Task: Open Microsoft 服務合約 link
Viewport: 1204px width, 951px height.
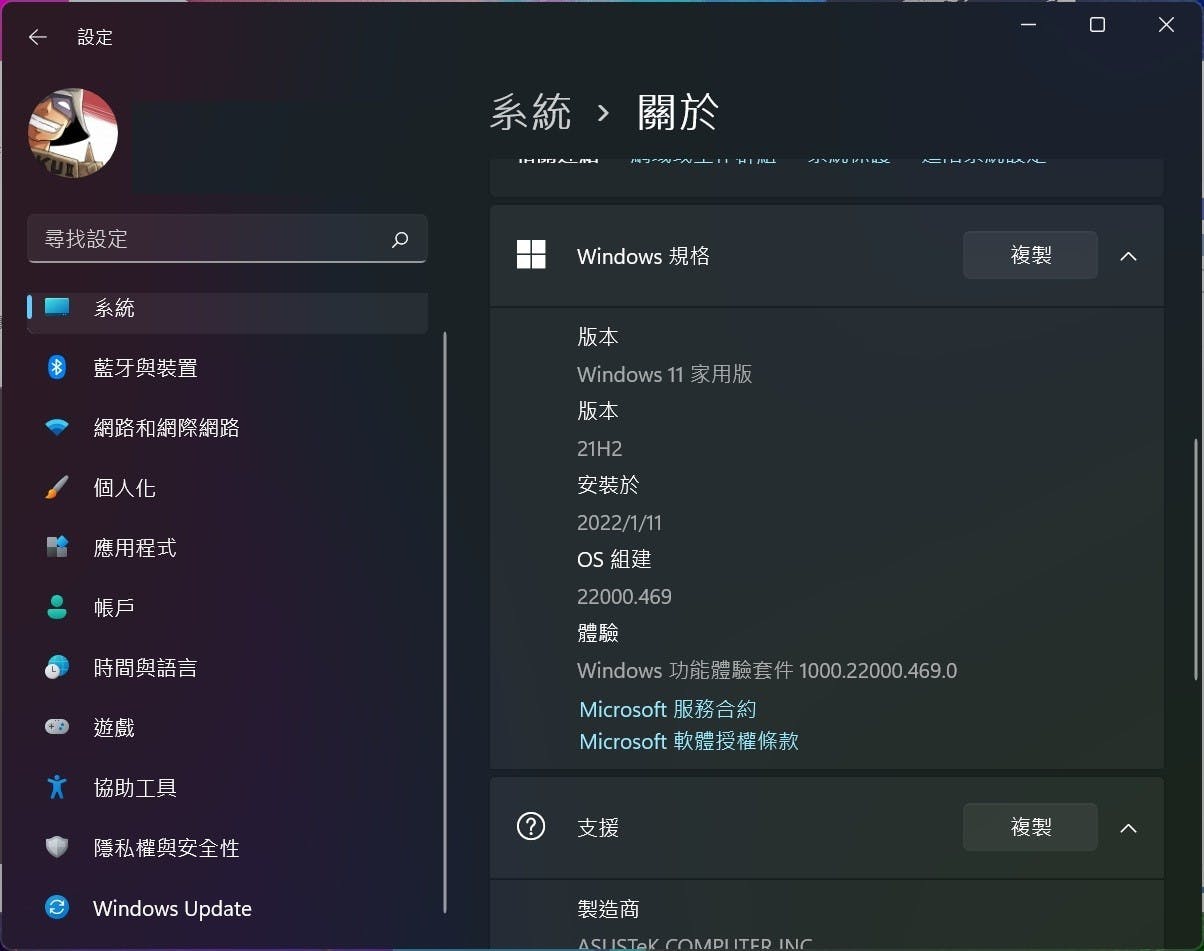Action: (x=667, y=709)
